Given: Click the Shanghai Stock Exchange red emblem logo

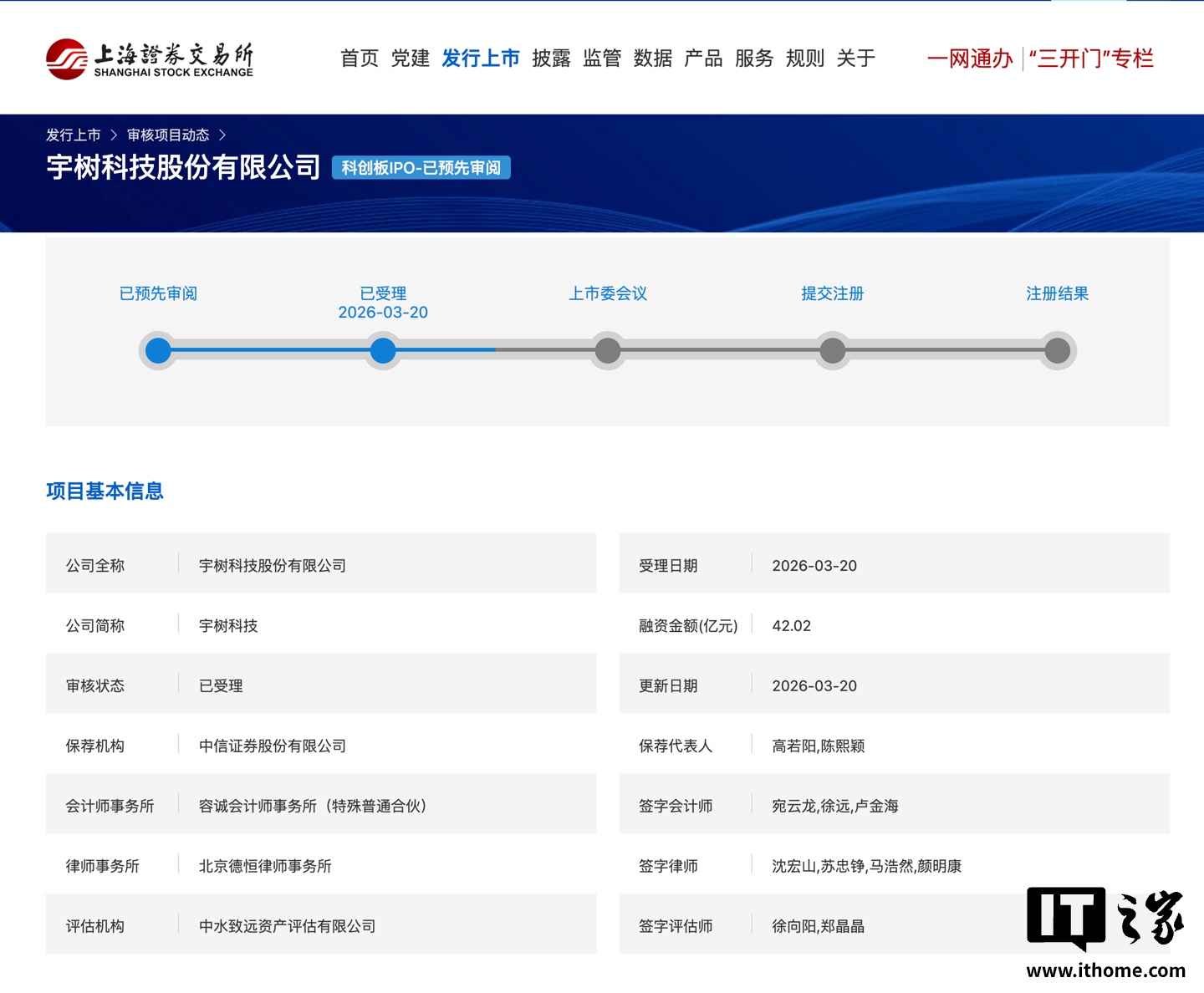Looking at the screenshot, I should (x=67, y=59).
